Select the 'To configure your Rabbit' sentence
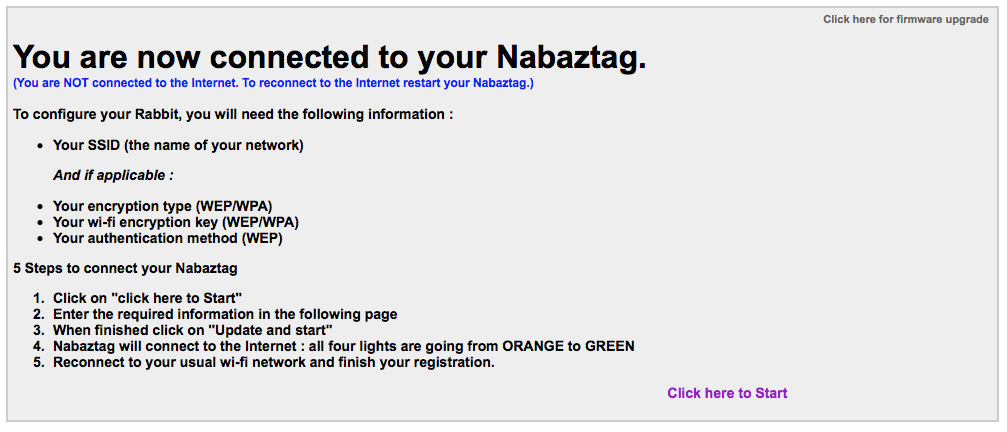The height and width of the screenshot is (432, 1007). click(233, 115)
